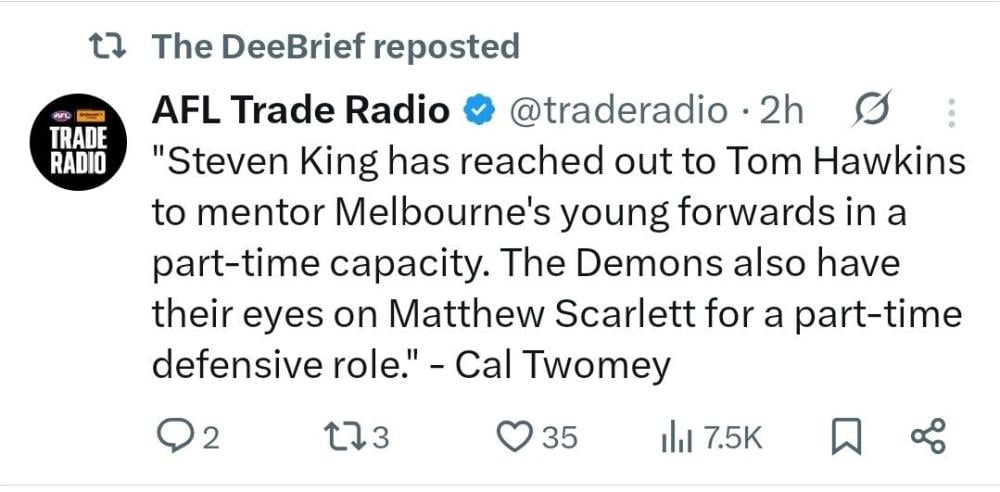Open The DeeBrief reposted label
The image size is (1000, 492).
coord(335,46)
